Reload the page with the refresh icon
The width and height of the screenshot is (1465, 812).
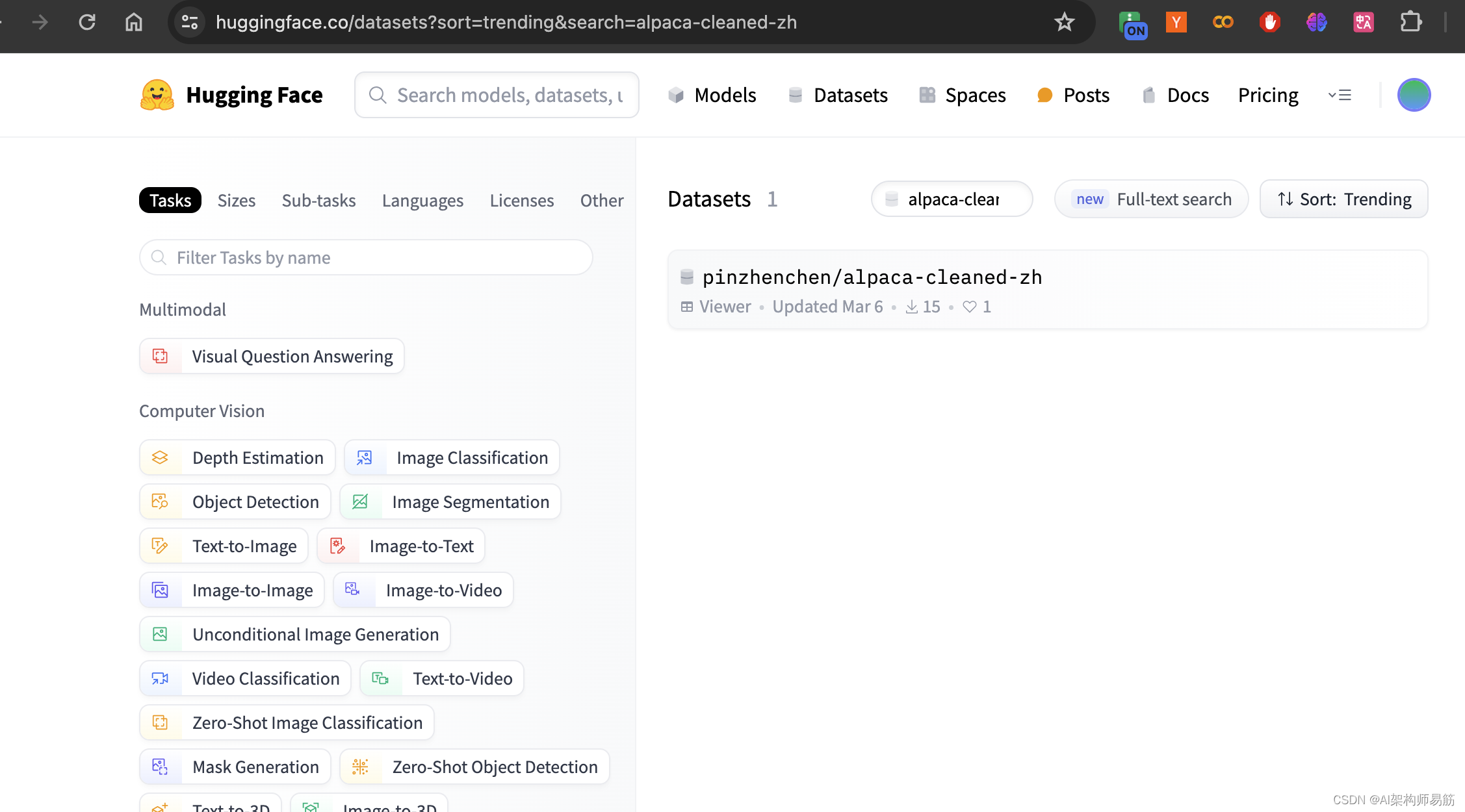click(87, 22)
